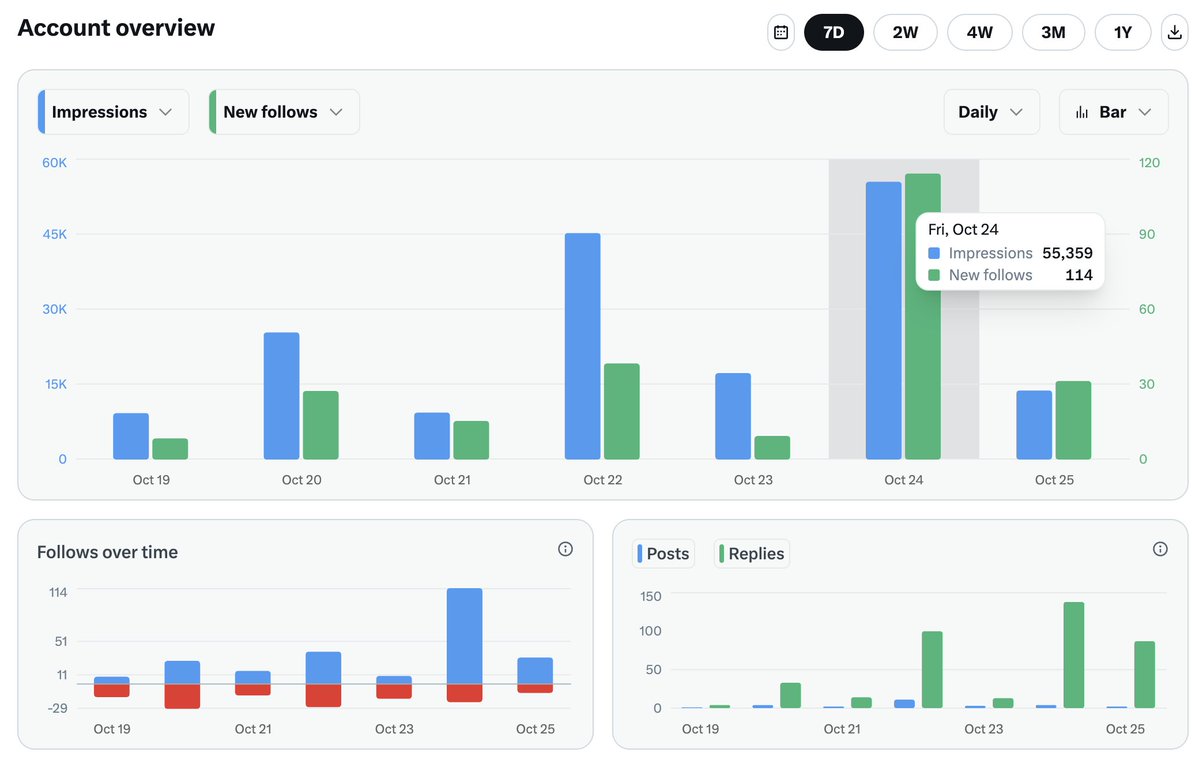Open the calendar date picker

pyautogui.click(x=781, y=33)
